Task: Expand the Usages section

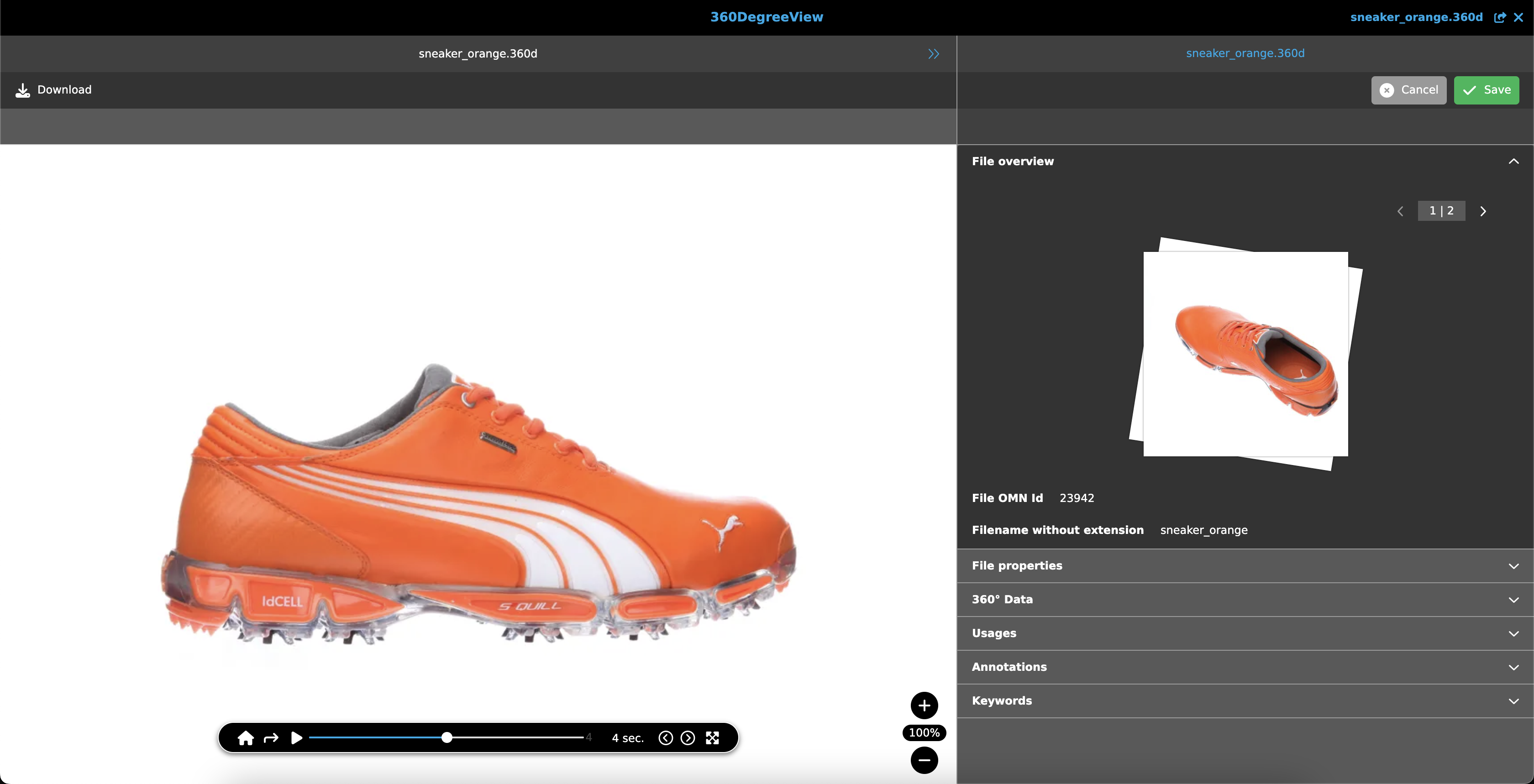Action: pos(1513,633)
